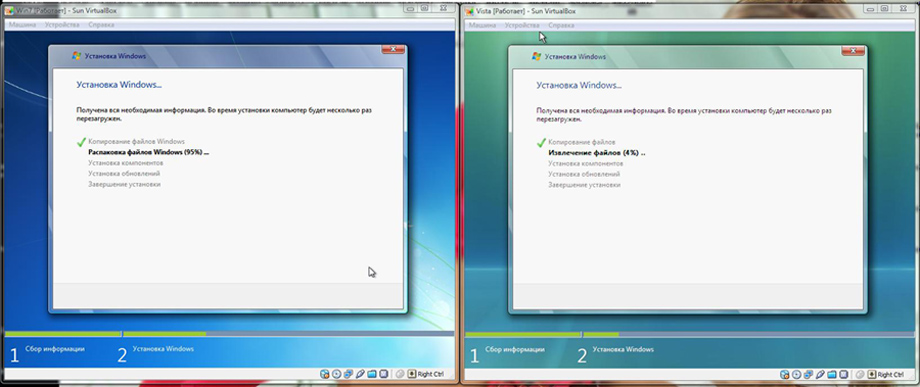Open the Устройства menu in Vista VirtualBox window
Viewport: 920px width, 387px height.
coord(522,25)
